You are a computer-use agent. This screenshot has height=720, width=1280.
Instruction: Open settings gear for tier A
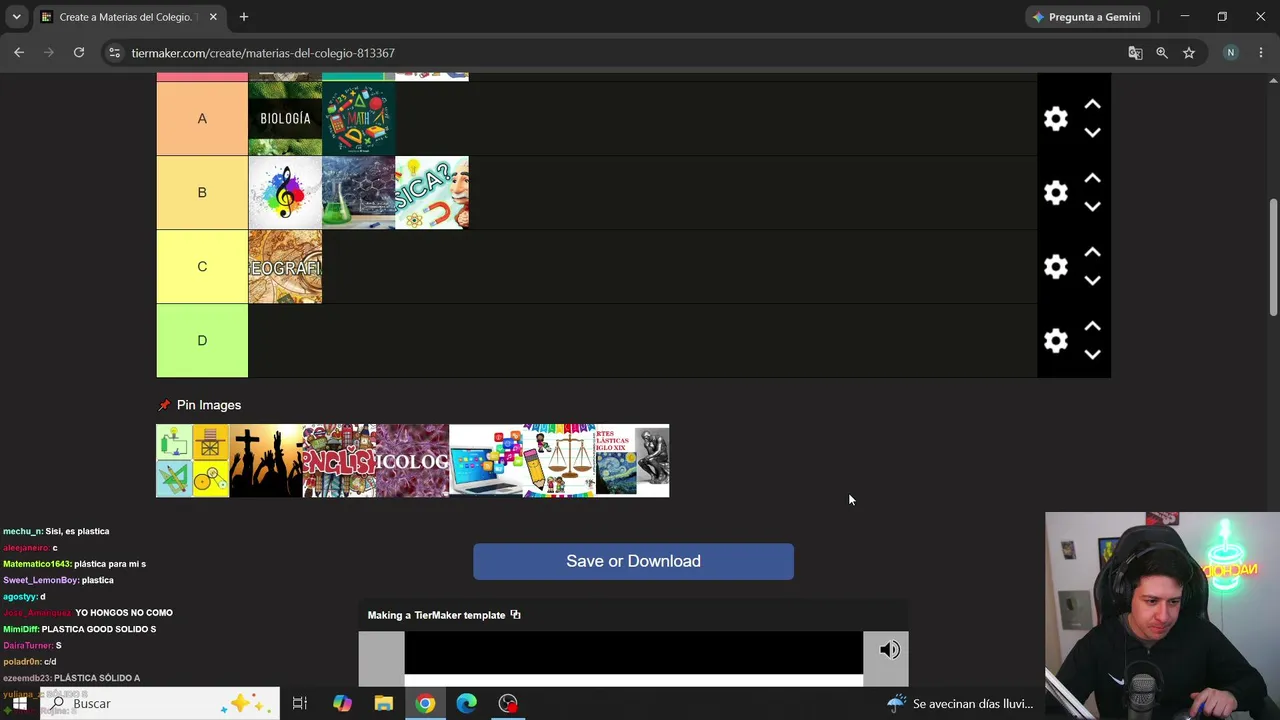click(x=1056, y=119)
